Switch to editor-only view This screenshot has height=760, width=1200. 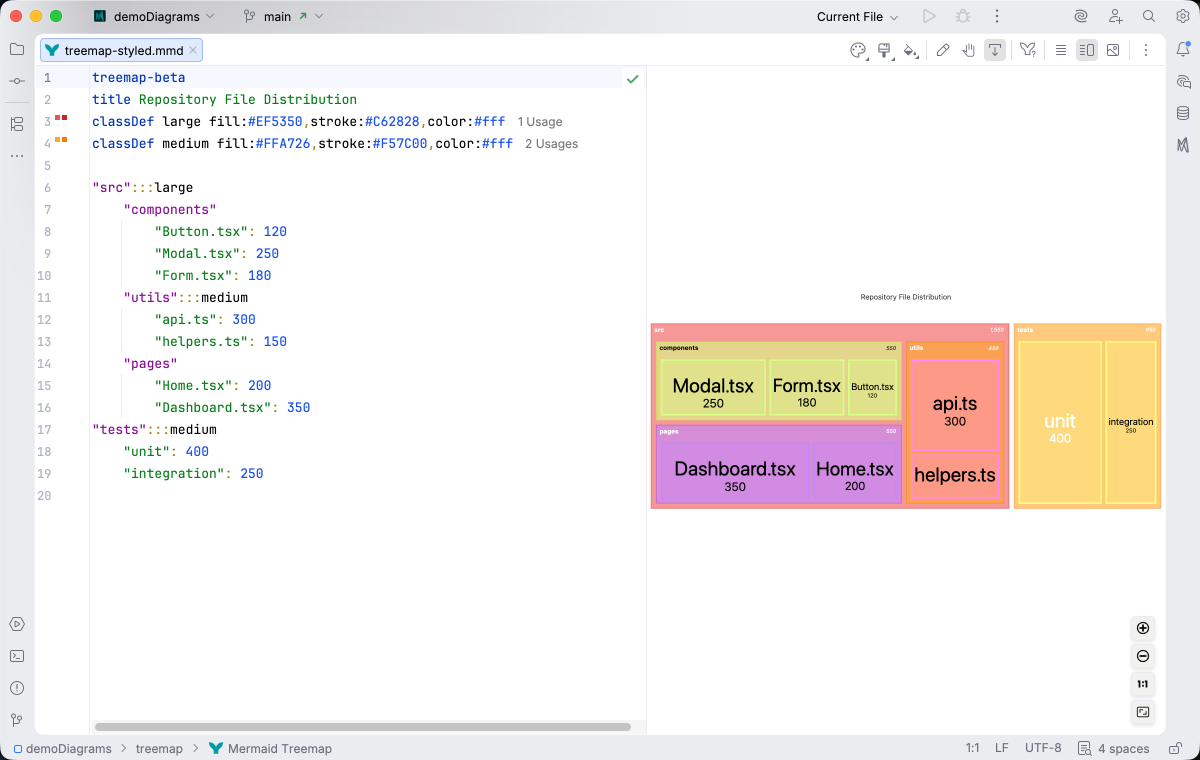(x=1061, y=50)
